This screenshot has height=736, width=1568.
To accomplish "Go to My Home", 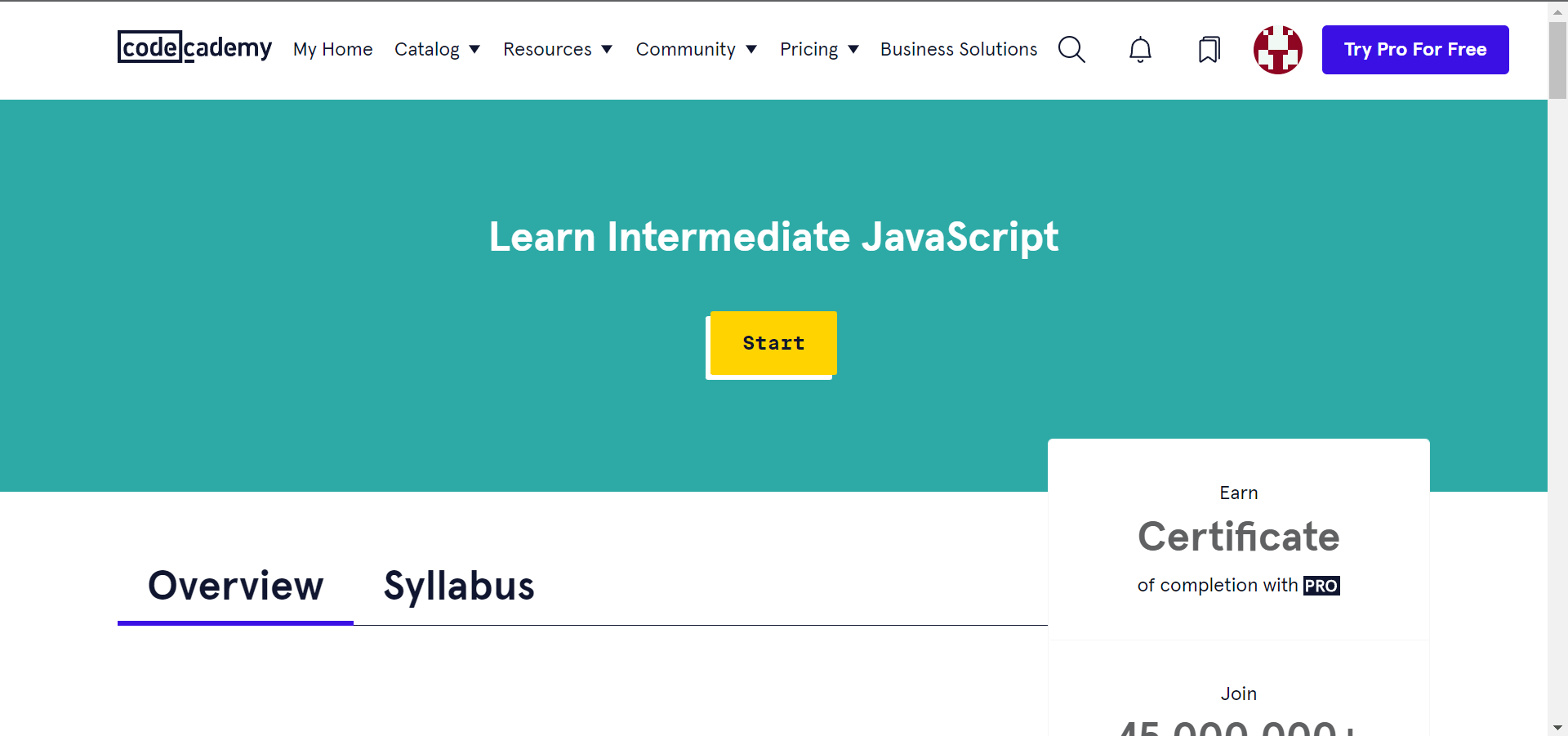I will [333, 49].
